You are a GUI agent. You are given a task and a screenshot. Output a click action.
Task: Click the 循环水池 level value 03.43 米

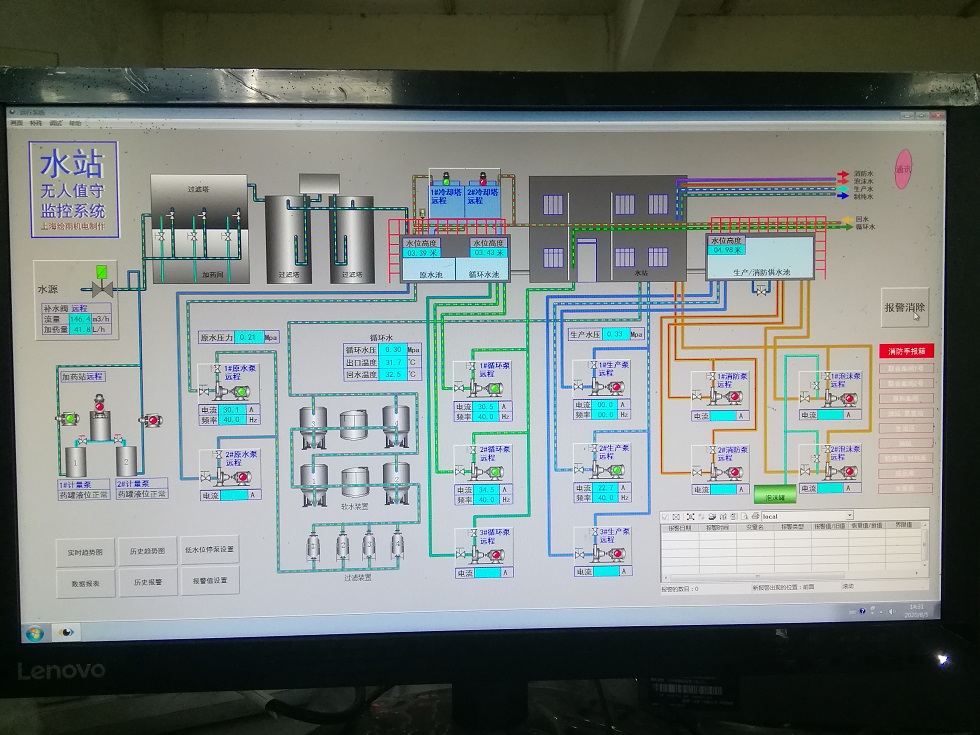point(488,252)
